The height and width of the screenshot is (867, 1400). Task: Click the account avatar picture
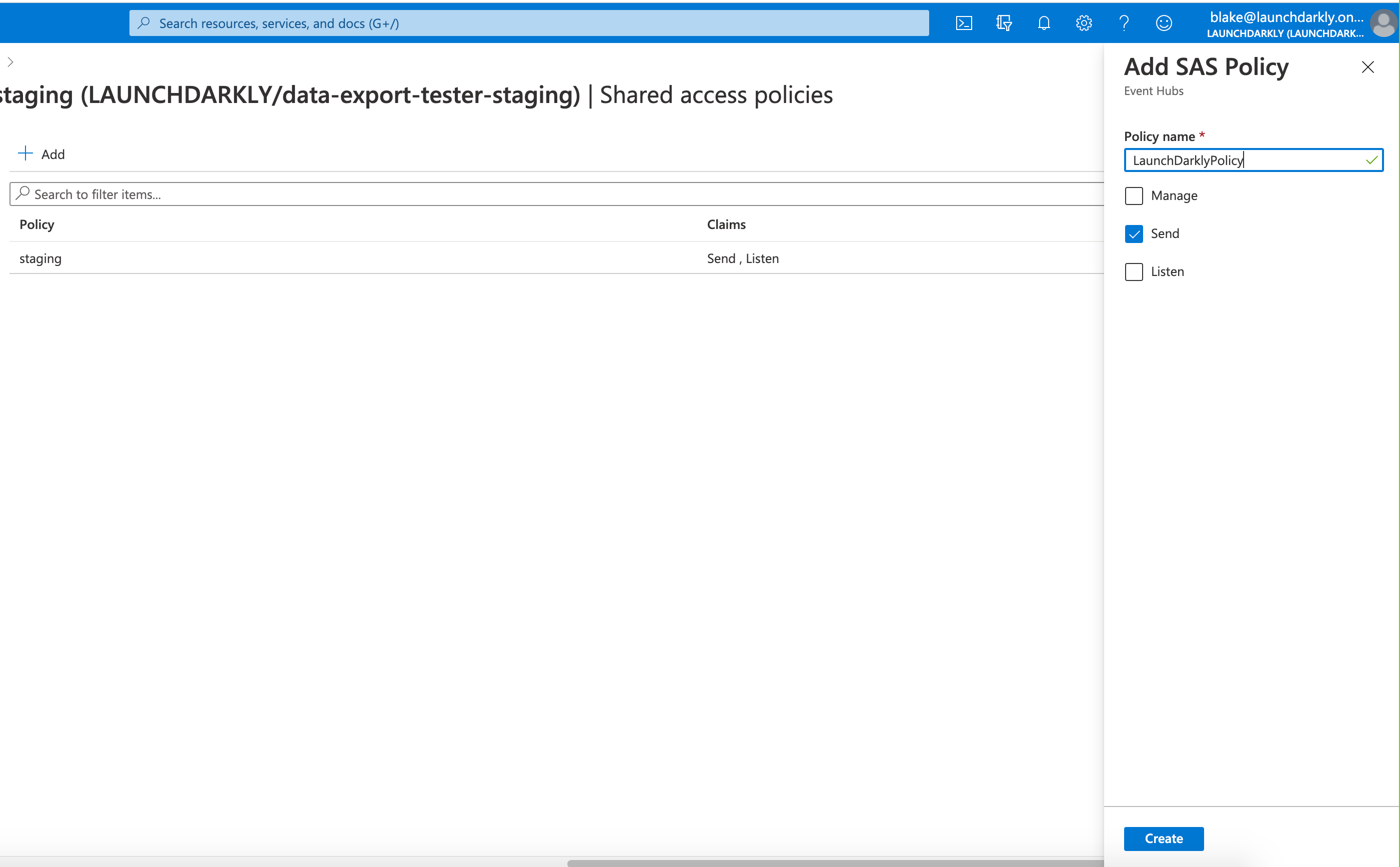point(1384,23)
